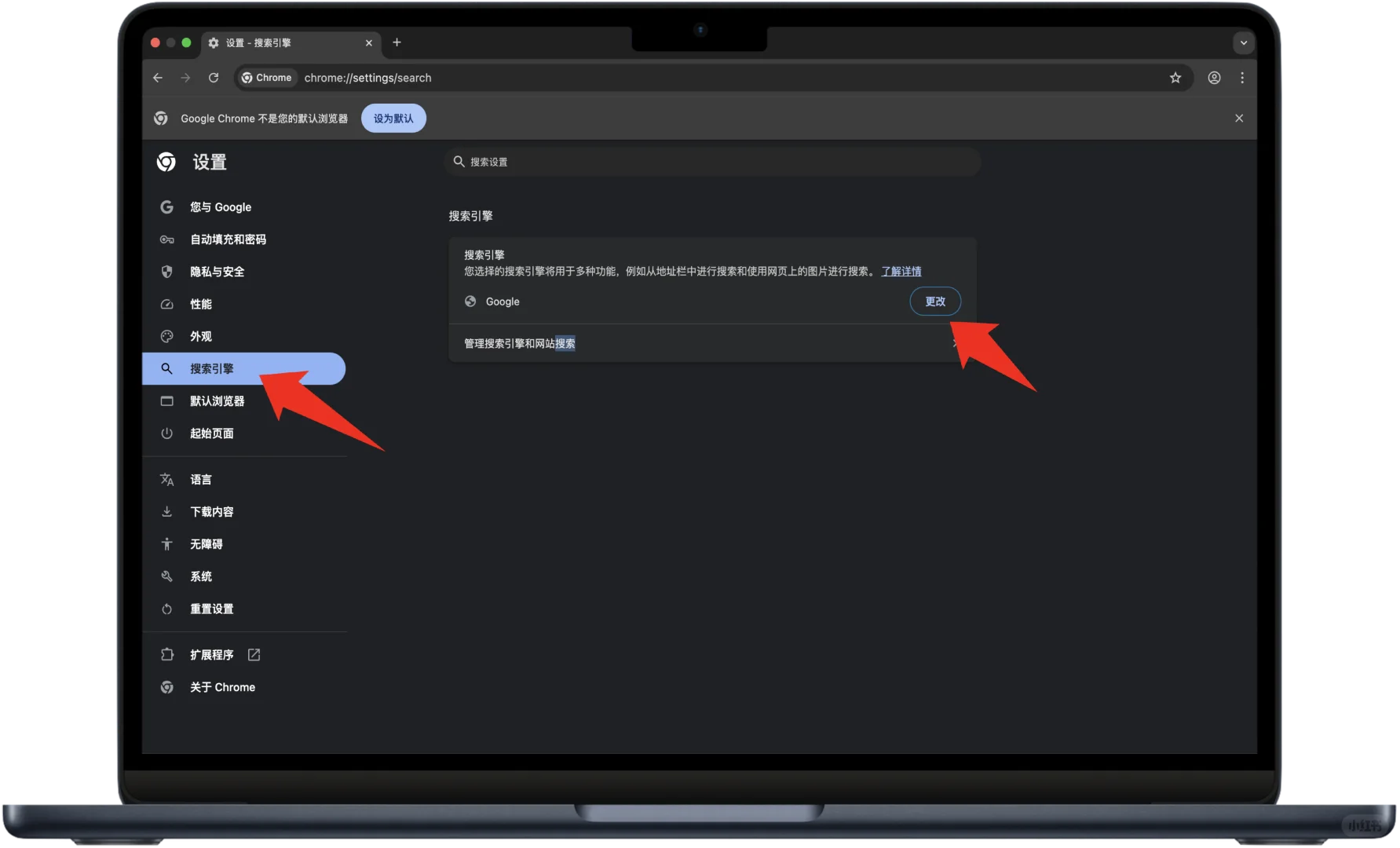
Task: Open a new tab with plus button
Action: pos(397,42)
